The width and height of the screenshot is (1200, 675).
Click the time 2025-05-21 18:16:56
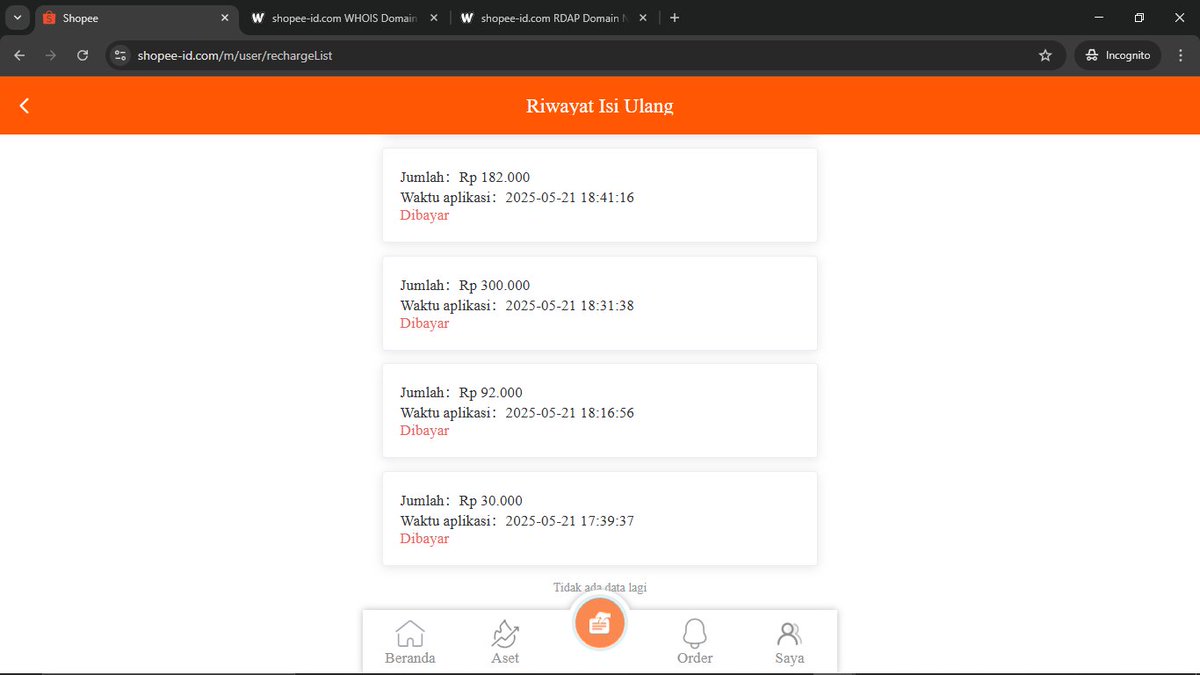570,412
